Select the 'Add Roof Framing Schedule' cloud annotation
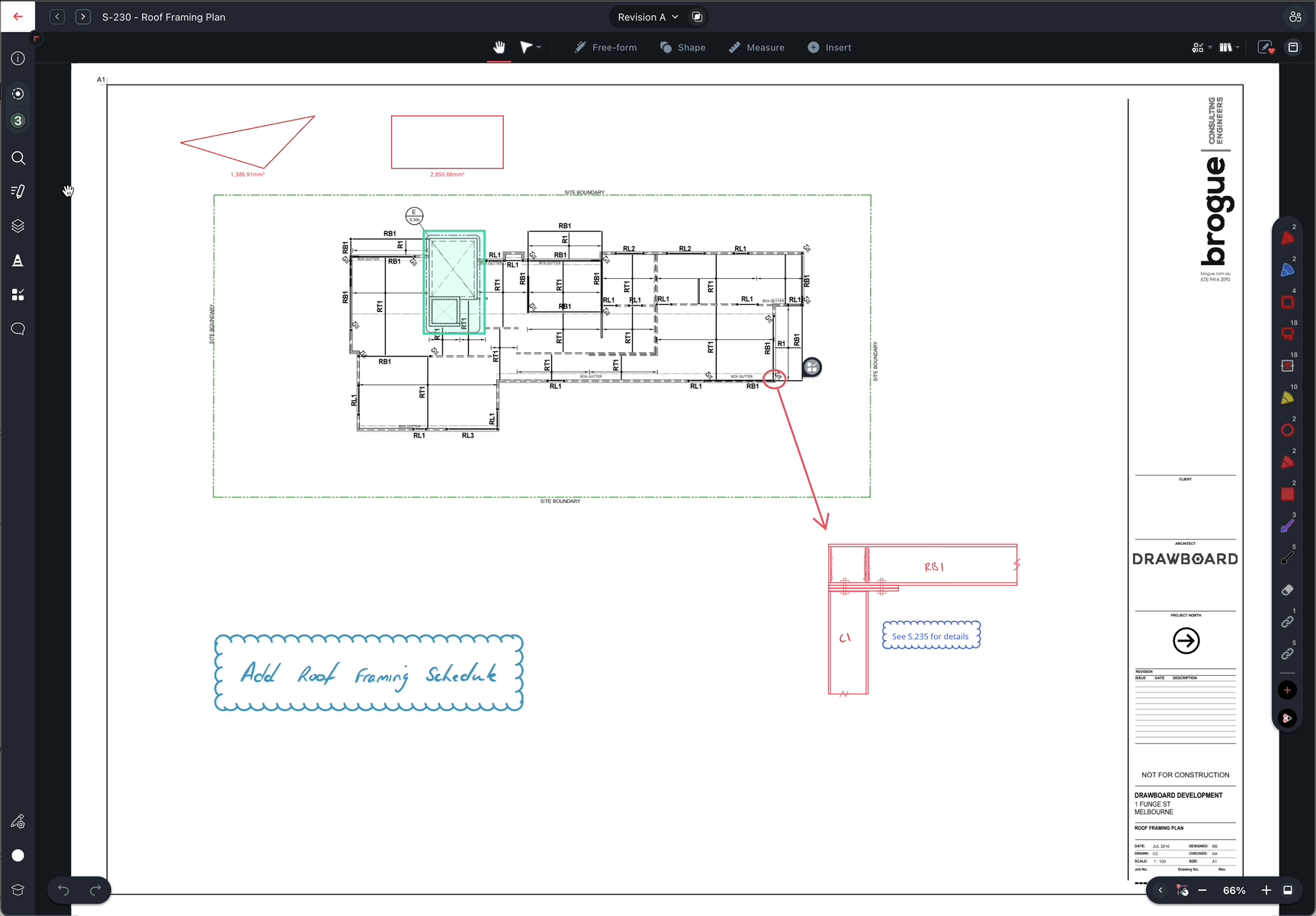 point(369,673)
